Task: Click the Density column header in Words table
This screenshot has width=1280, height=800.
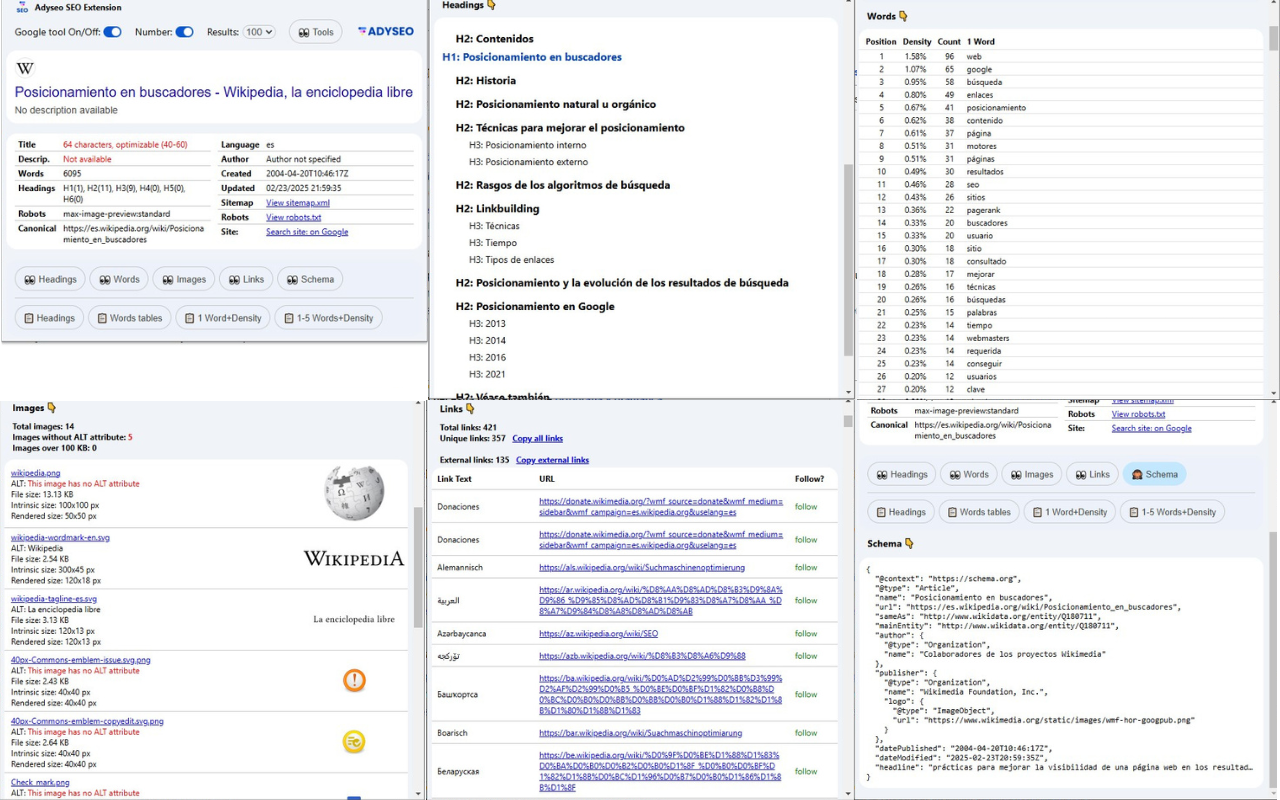Action: (x=917, y=42)
